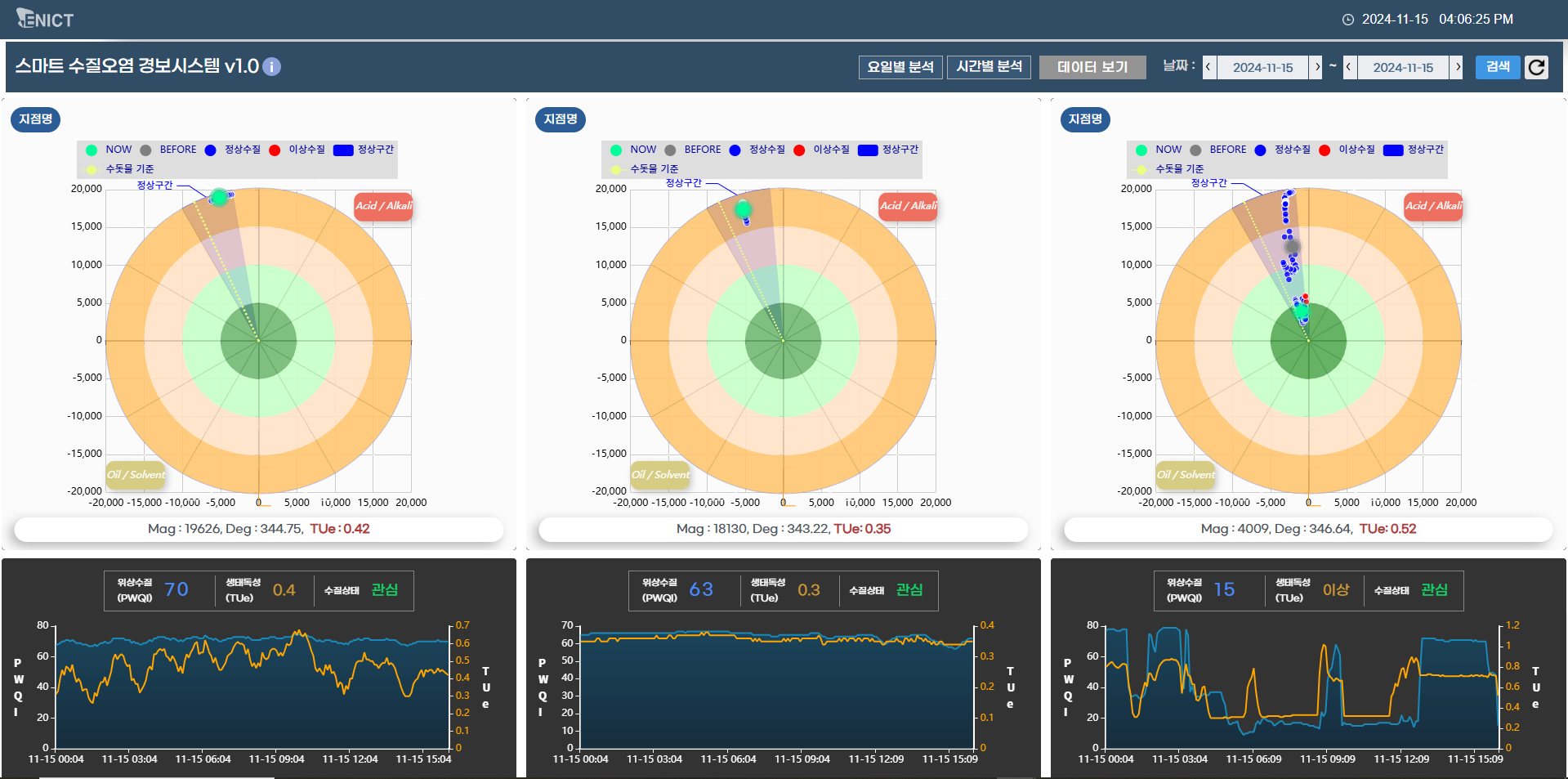Click the ENICT logo in the header
This screenshot has height=779, width=1568.
click(45, 19)
